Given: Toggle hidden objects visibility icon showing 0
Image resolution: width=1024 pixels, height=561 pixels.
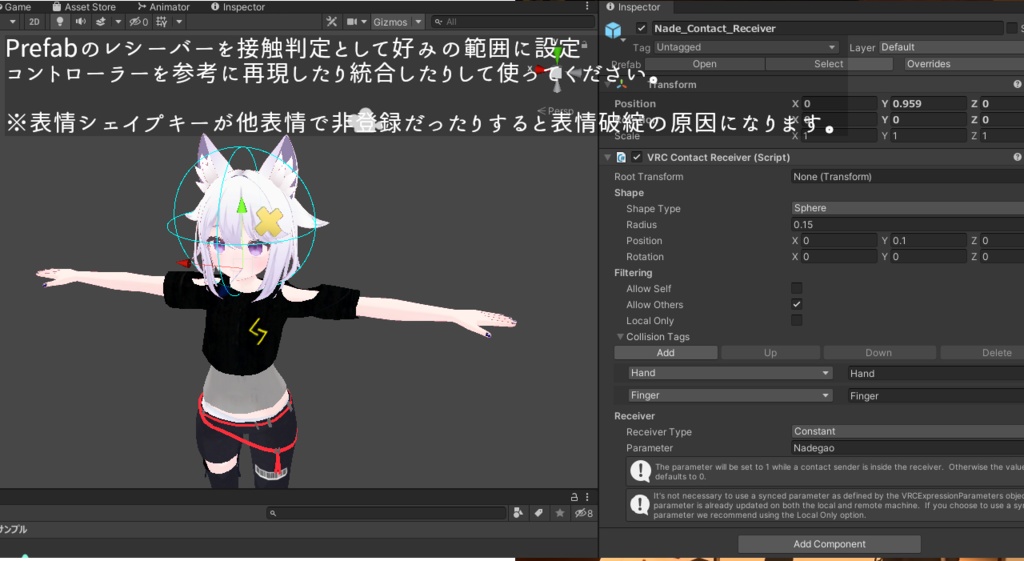Looking at the screenshot, I should [x=138, y=22].
